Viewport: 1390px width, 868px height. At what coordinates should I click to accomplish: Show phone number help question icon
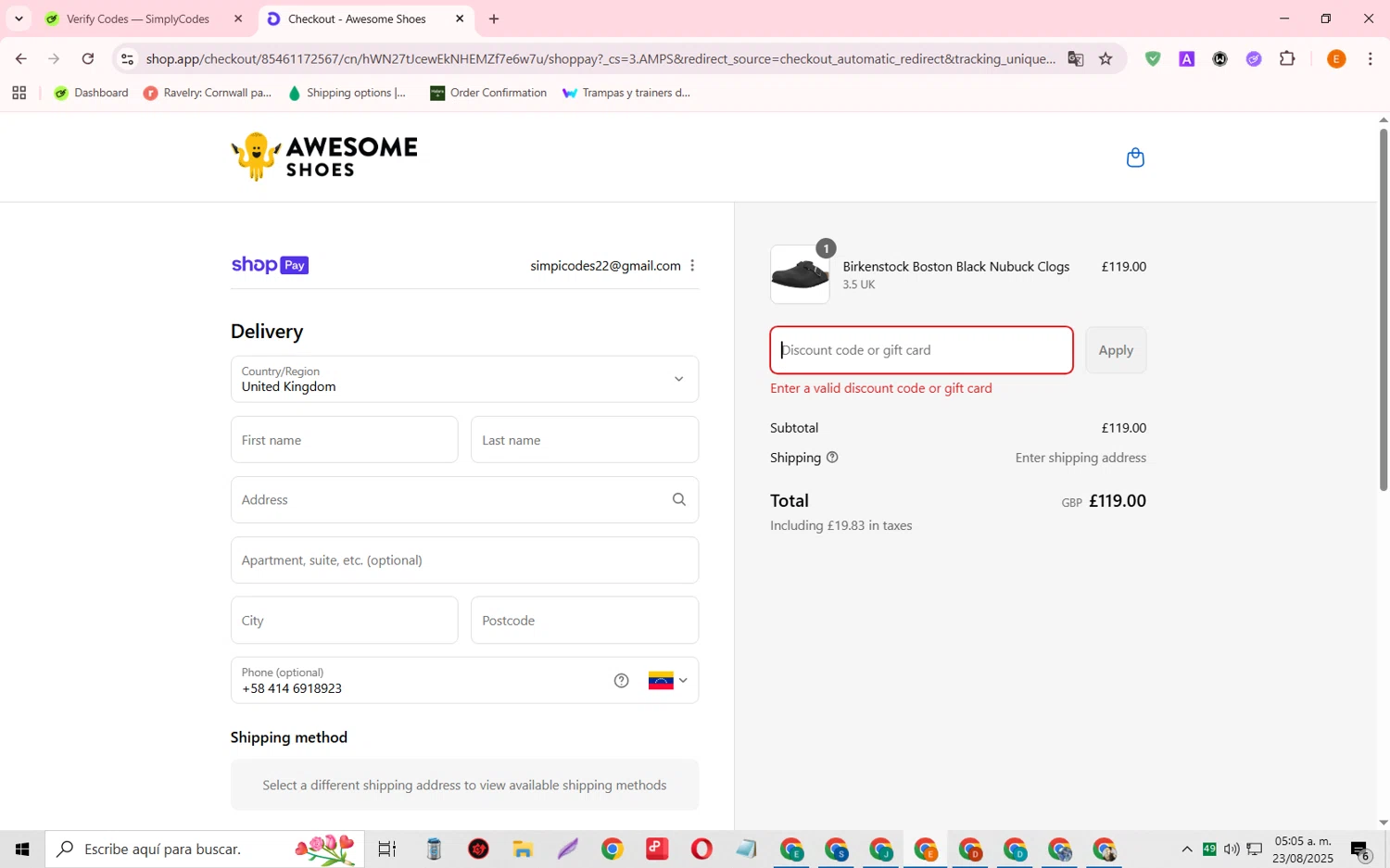[621, 681]
